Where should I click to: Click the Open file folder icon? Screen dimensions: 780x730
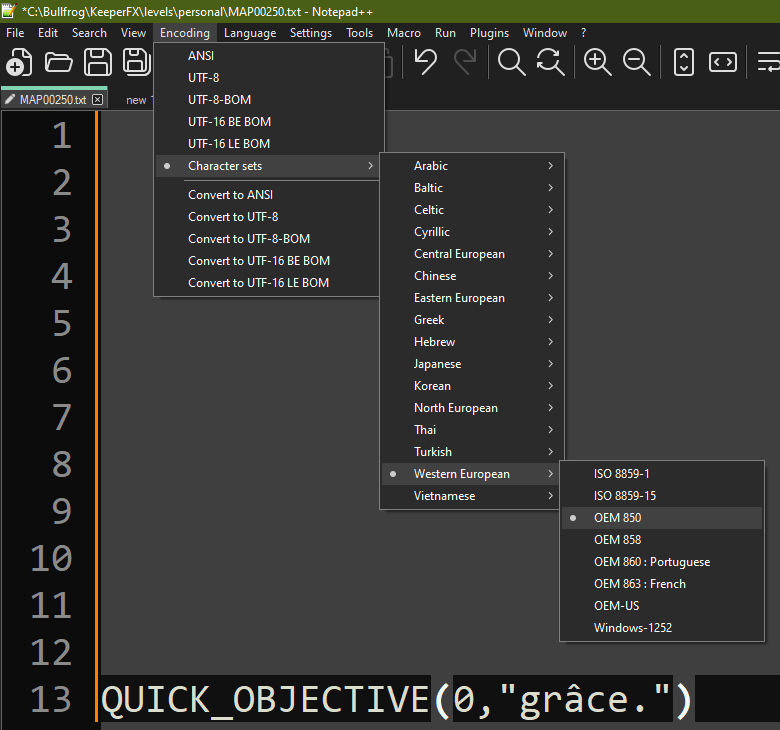[x=59, y=63]
